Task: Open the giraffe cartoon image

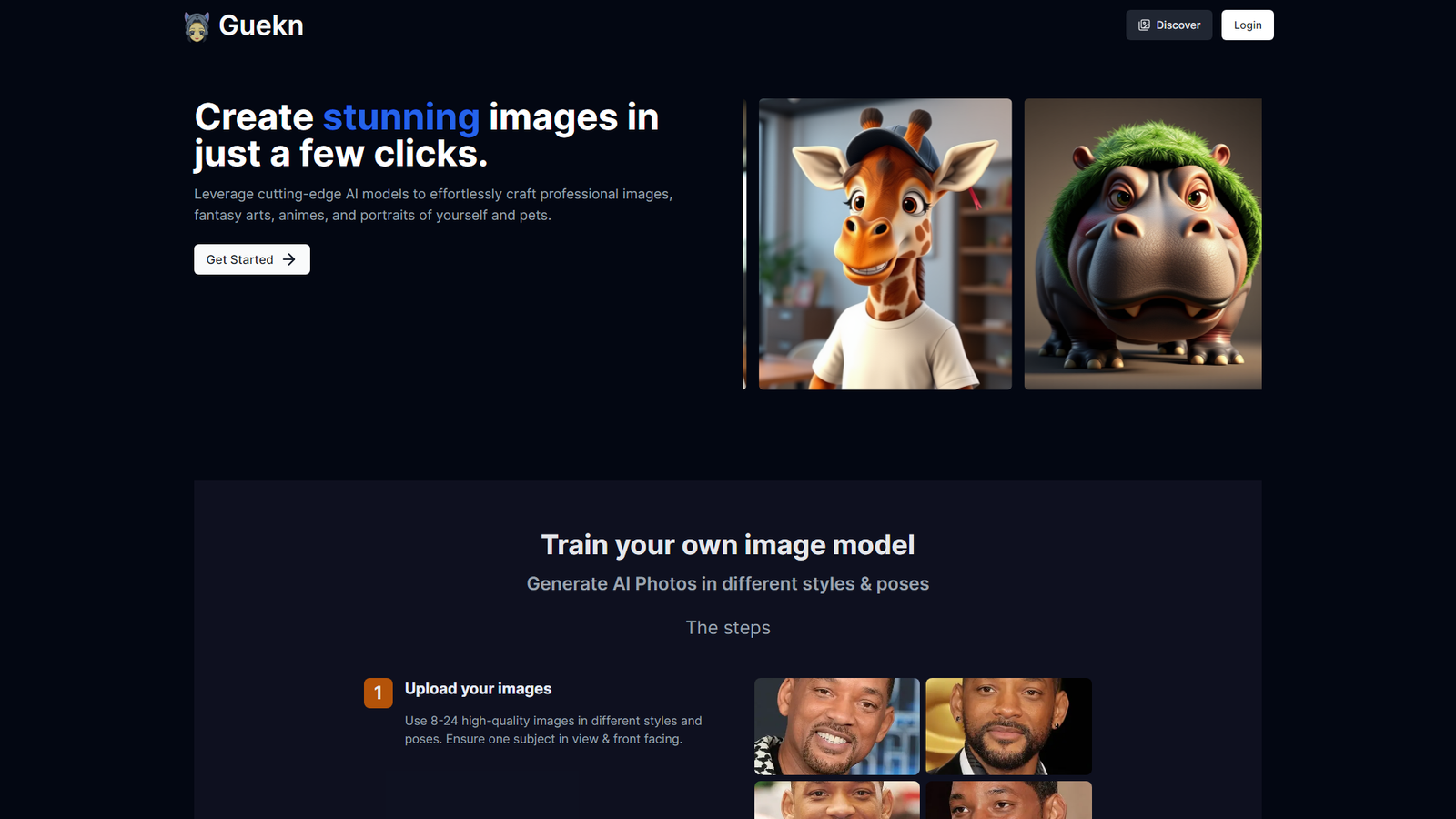Action: (x=885, y=244)
